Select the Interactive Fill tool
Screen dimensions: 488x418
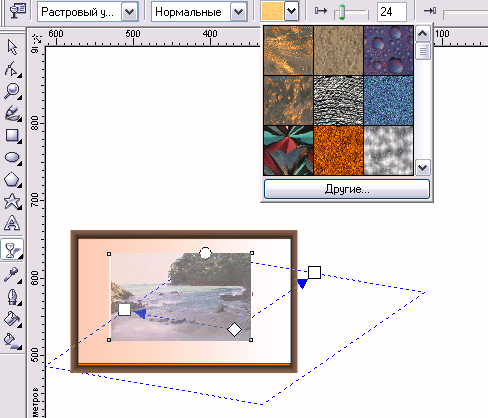(12, 341)
